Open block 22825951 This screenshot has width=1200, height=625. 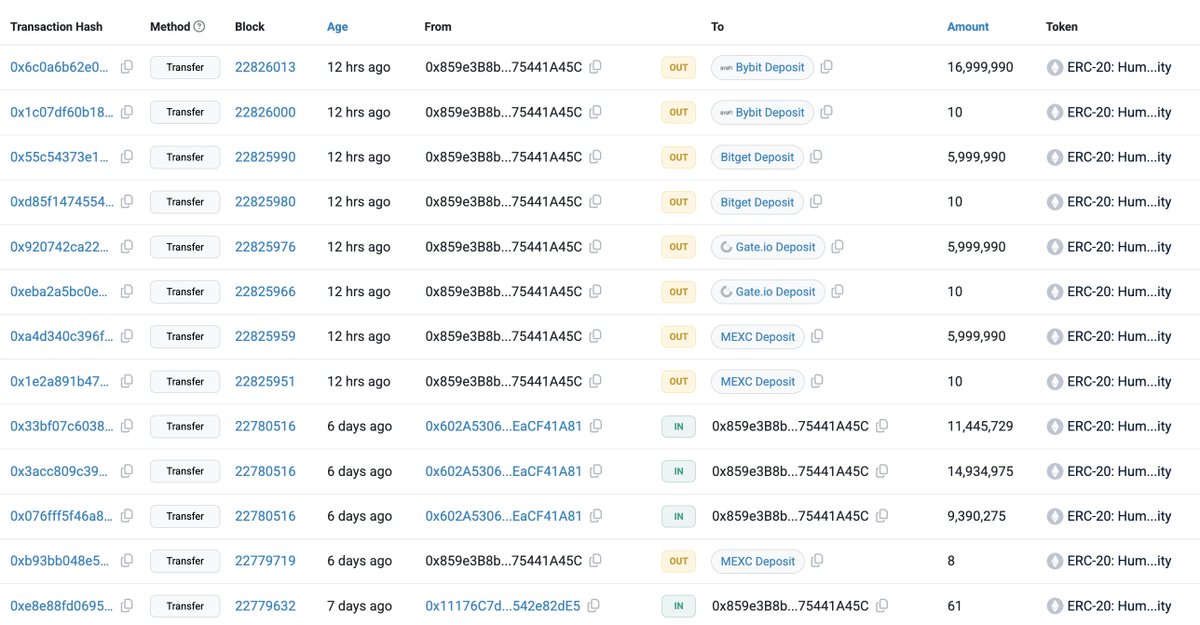pyautogui.click(x=265, y=382)
